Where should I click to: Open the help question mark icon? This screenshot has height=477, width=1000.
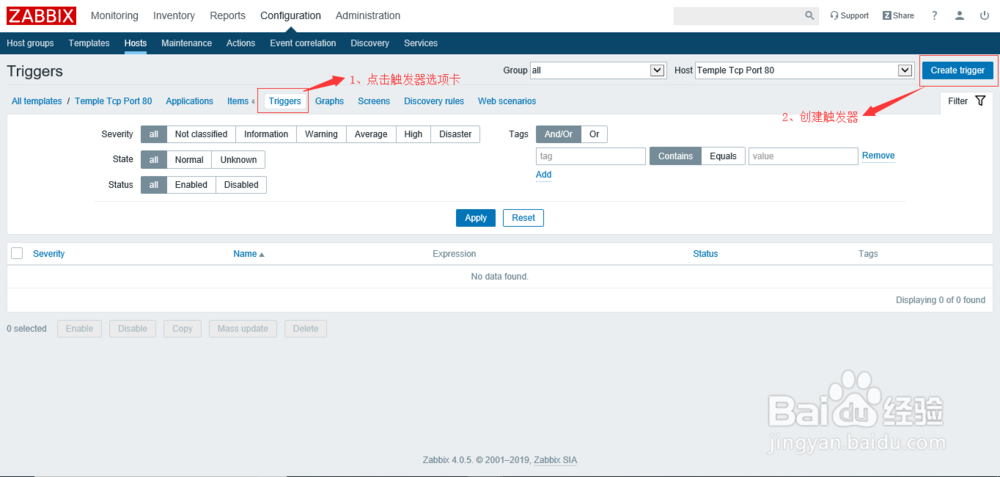pyautogui.click(x=934, y=16)
